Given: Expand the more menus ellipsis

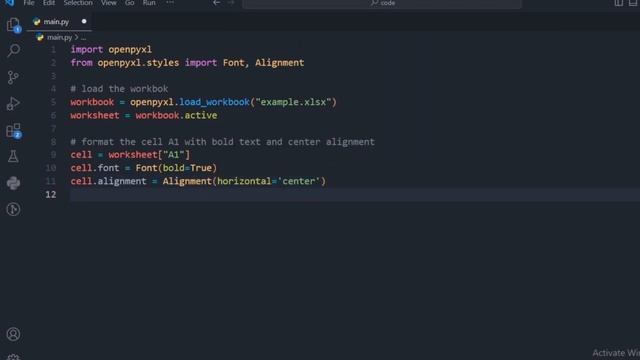Looking at the screenshot, I should 170,3.
